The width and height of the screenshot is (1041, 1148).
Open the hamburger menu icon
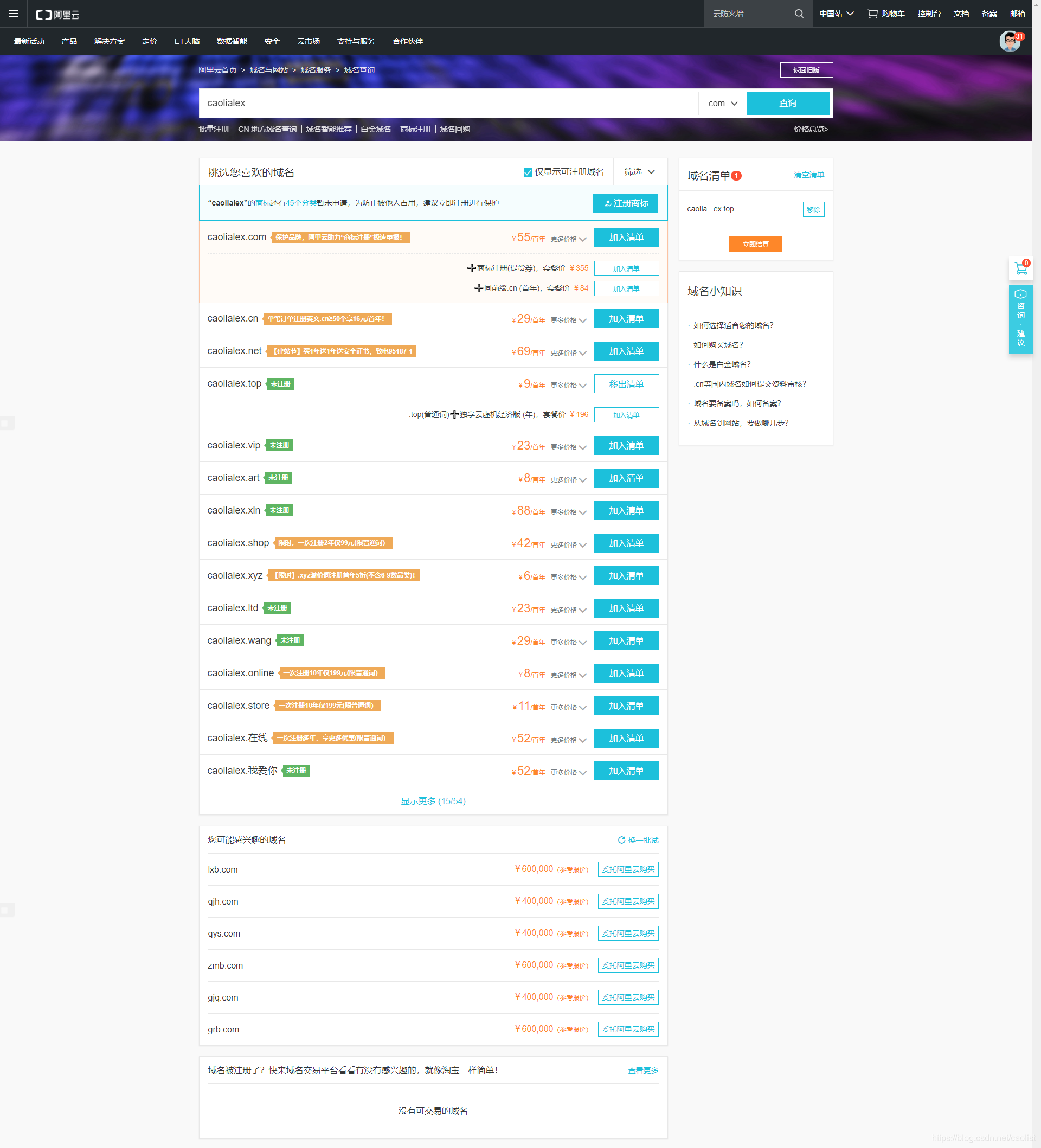13,14
